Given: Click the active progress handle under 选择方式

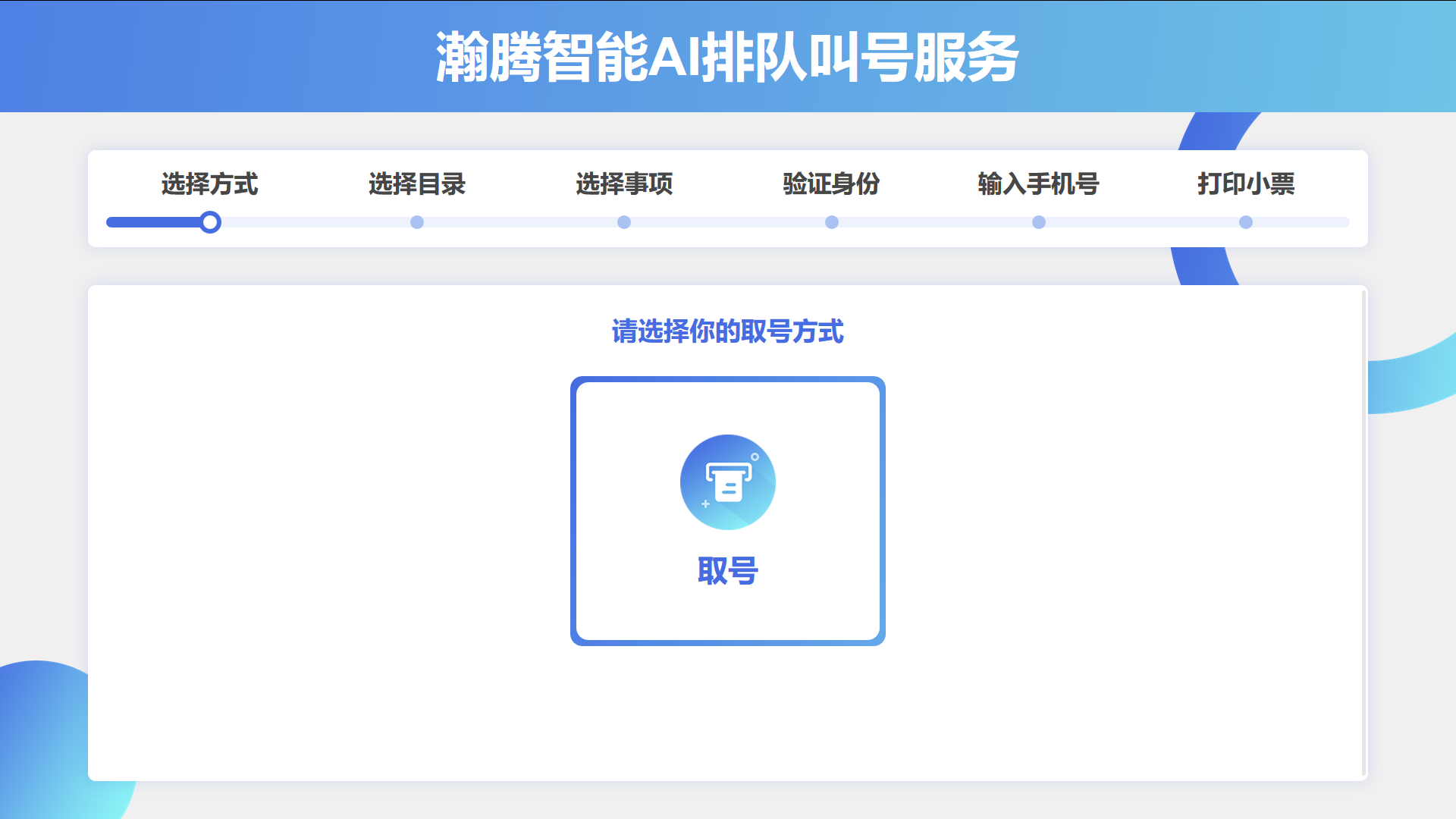Looking at the screenshot, I should point(210,222).
